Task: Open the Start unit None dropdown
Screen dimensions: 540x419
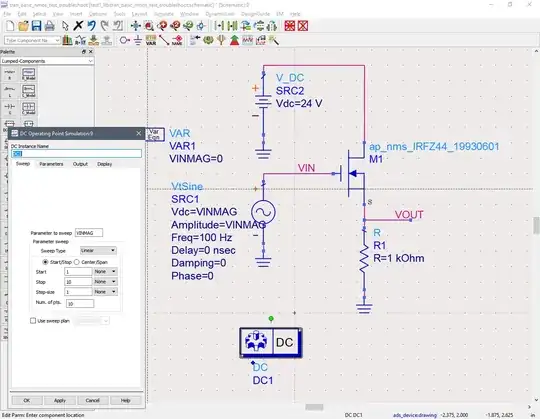Action: tap(105, 272)
